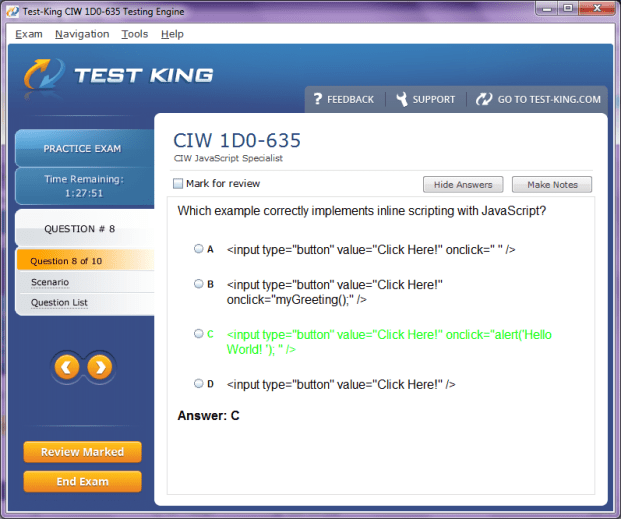Click the Answer: C text

tap(208, 416)
